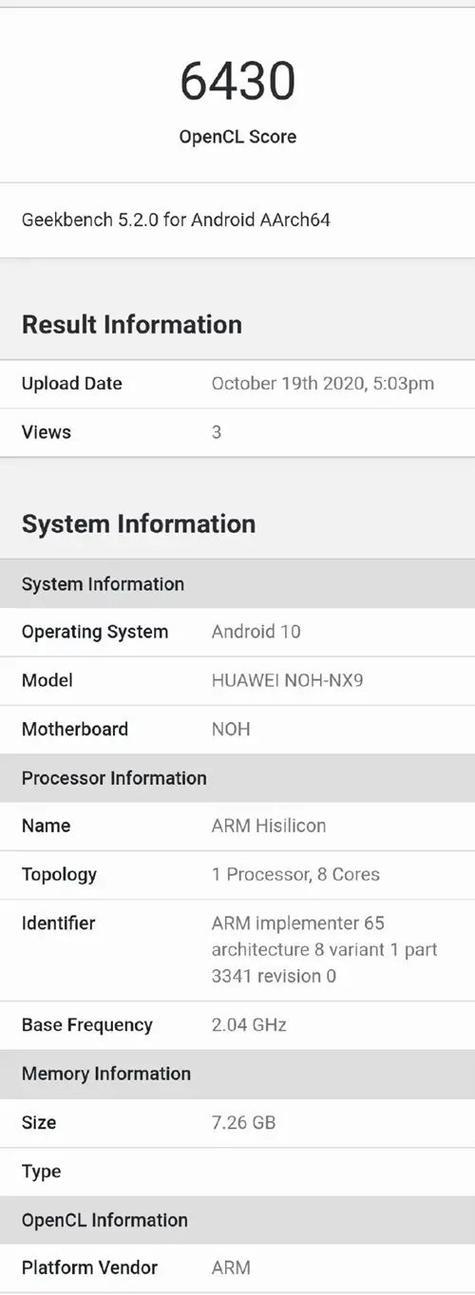The image size is (475, 1295).
Task: Click the gray System Information subsection row
Action: click(237, 584)
